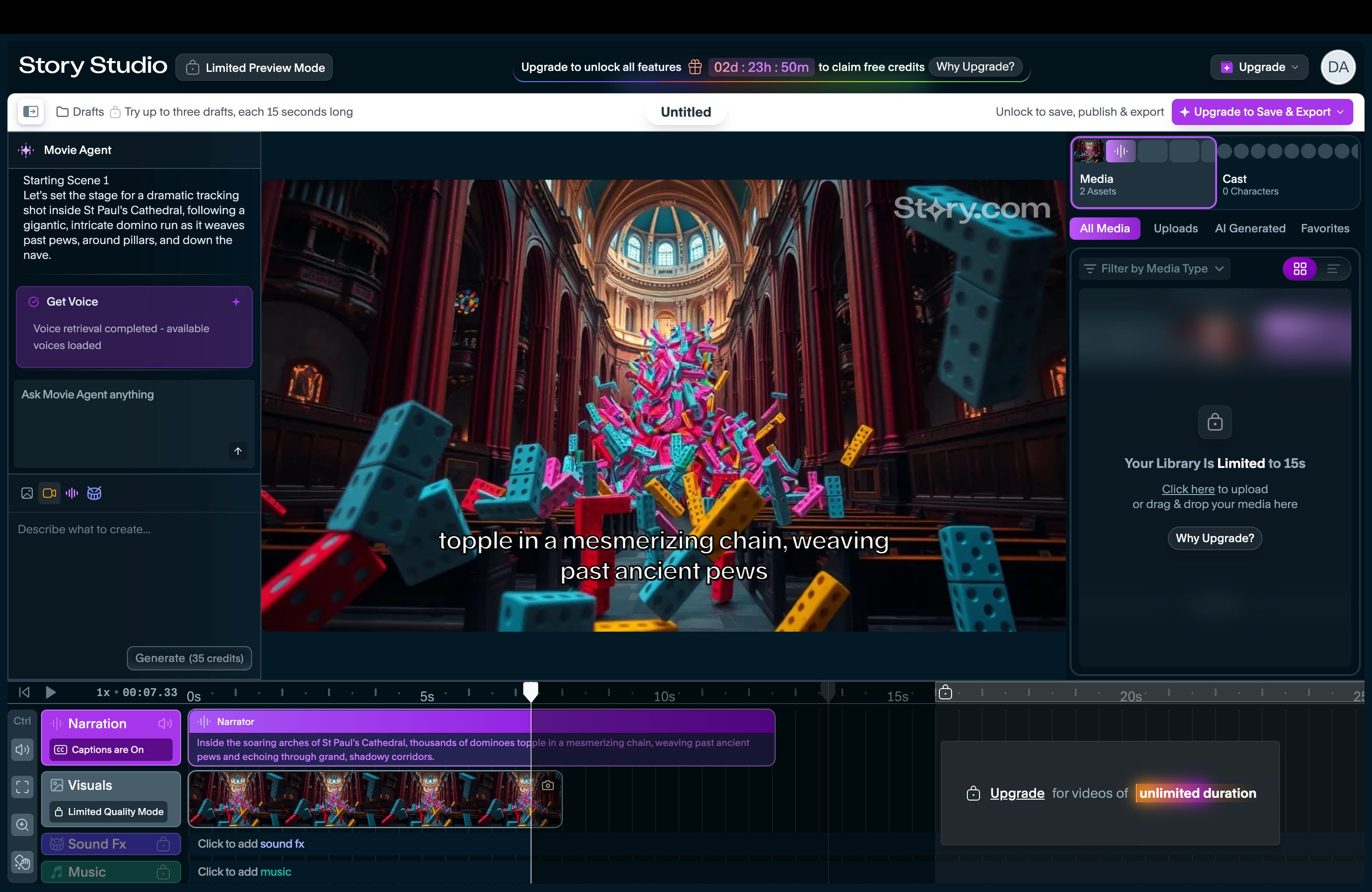Click the lock marker at timeline 15s limit
This screenshot has height=892, width=1372.
[945, 691]
